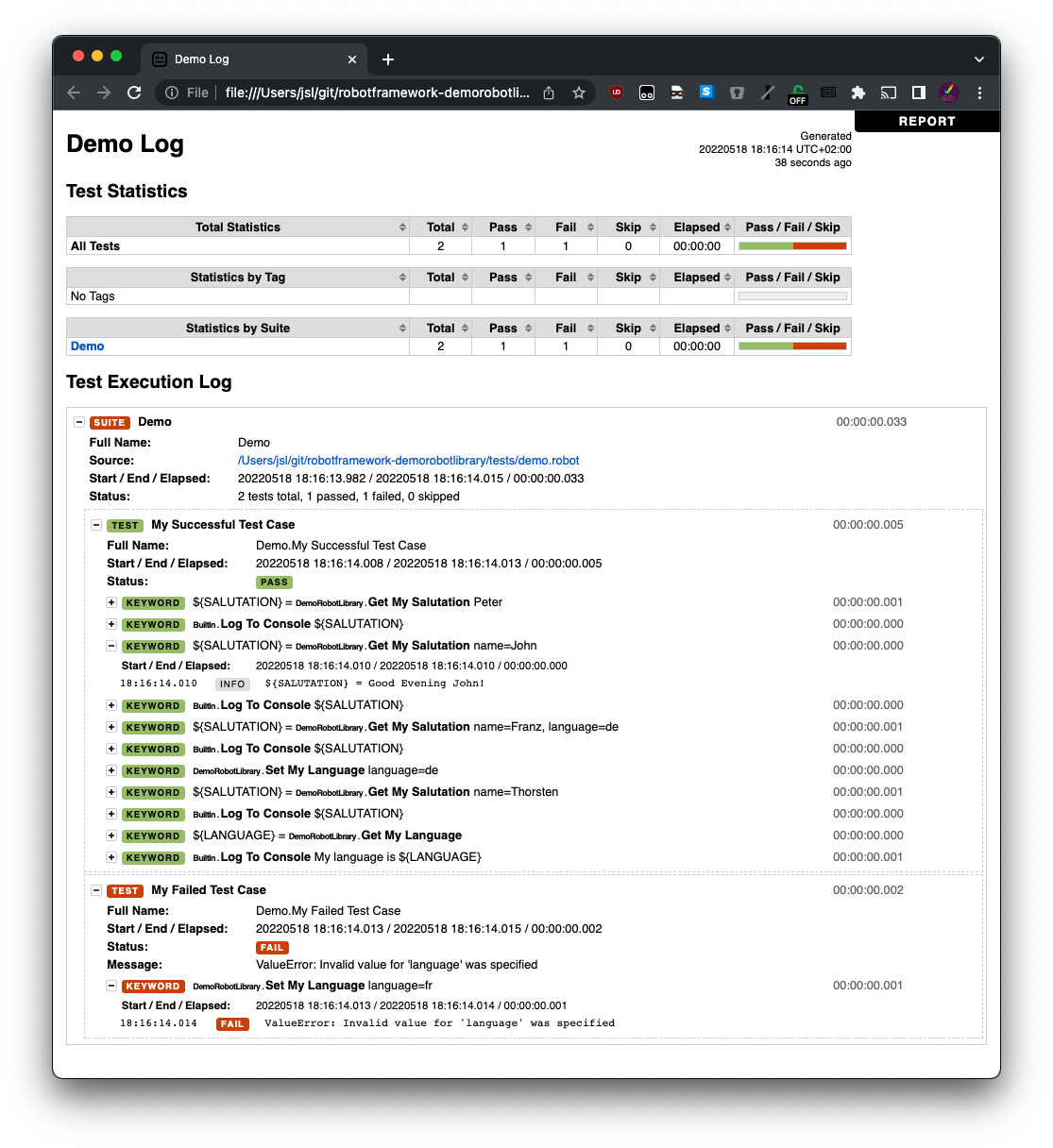Click the uBlock Origin extension icon

[x=617, y=93]
